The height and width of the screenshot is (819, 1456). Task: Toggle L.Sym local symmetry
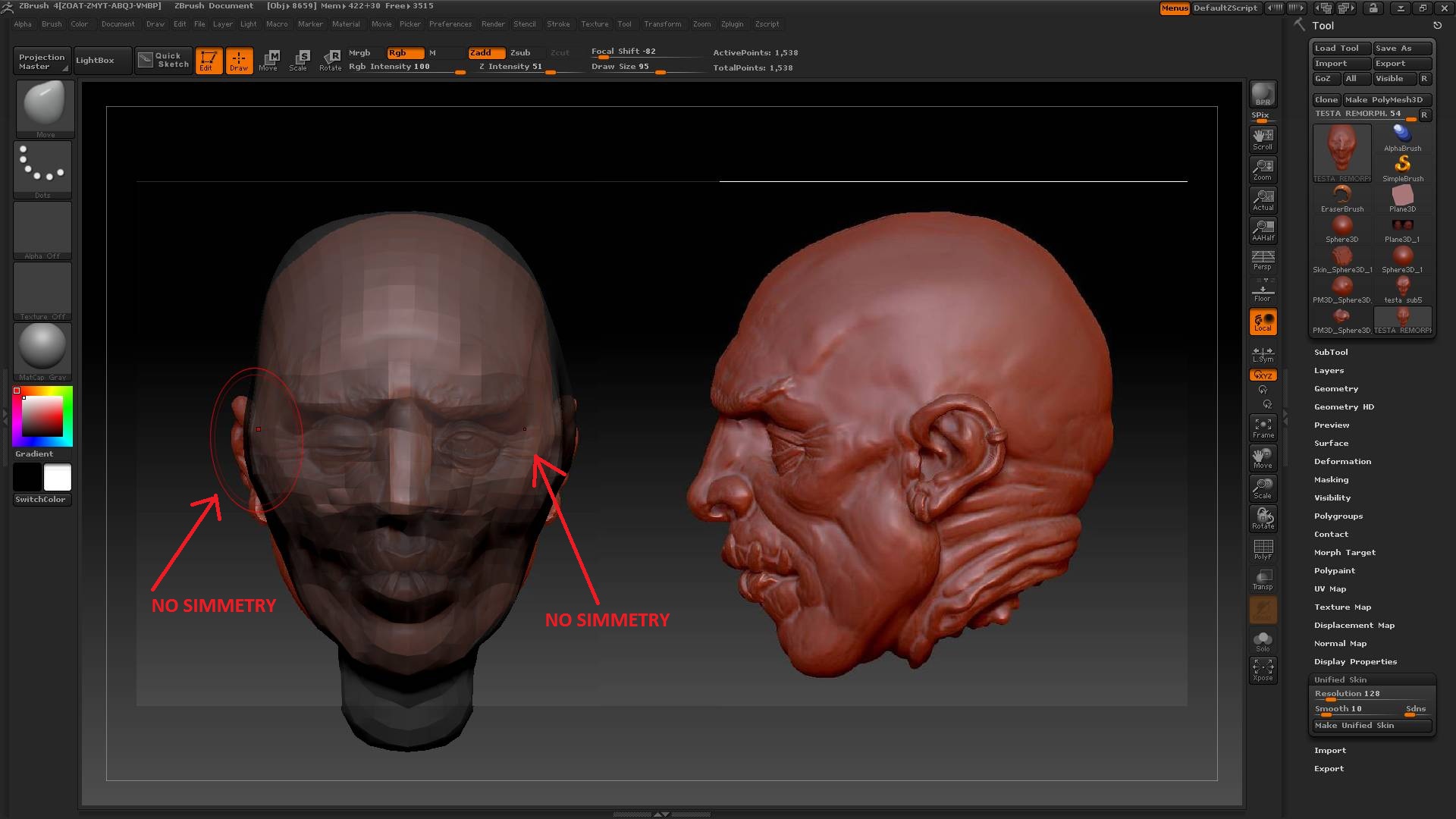1263,353
